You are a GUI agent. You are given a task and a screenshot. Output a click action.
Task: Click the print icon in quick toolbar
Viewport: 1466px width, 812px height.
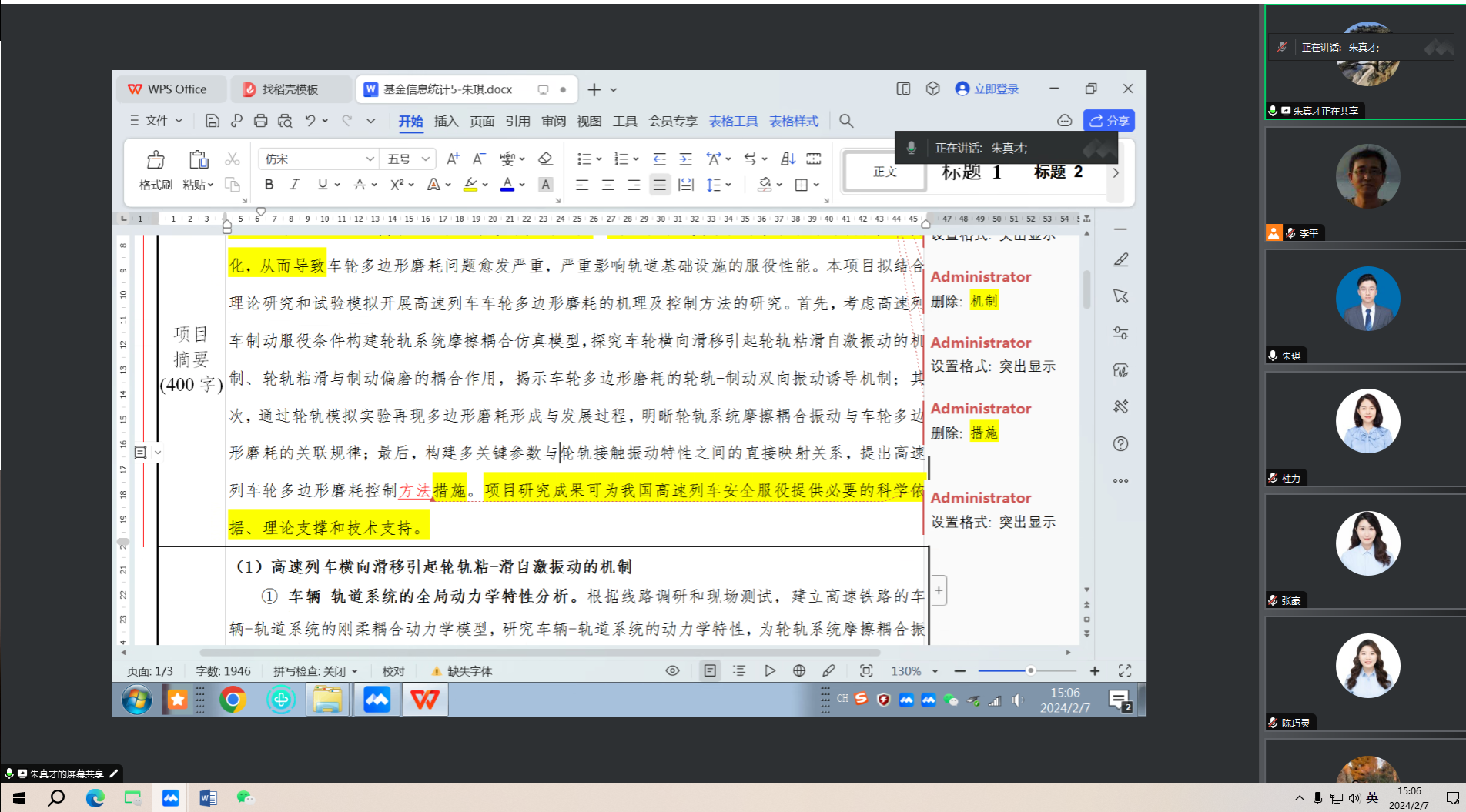coord(261,121)
